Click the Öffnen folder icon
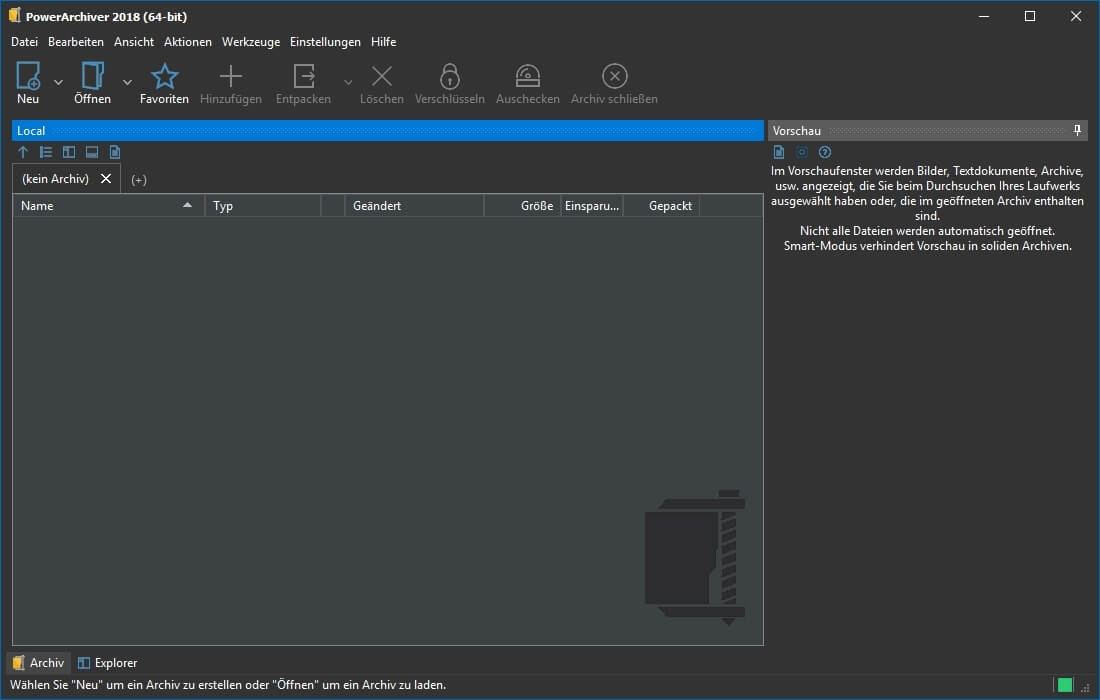The width and height of the screenshot is (1100, 700). point(92,76)
